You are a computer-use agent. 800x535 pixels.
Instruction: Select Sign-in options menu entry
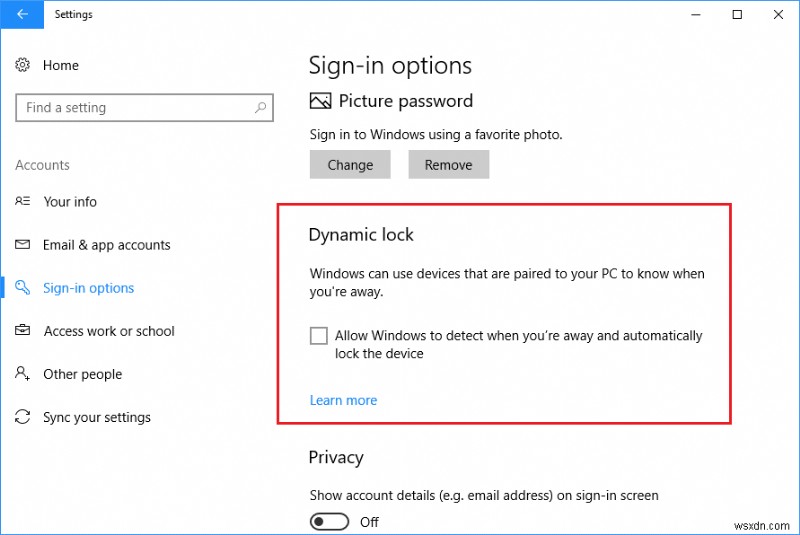(88, 288)
